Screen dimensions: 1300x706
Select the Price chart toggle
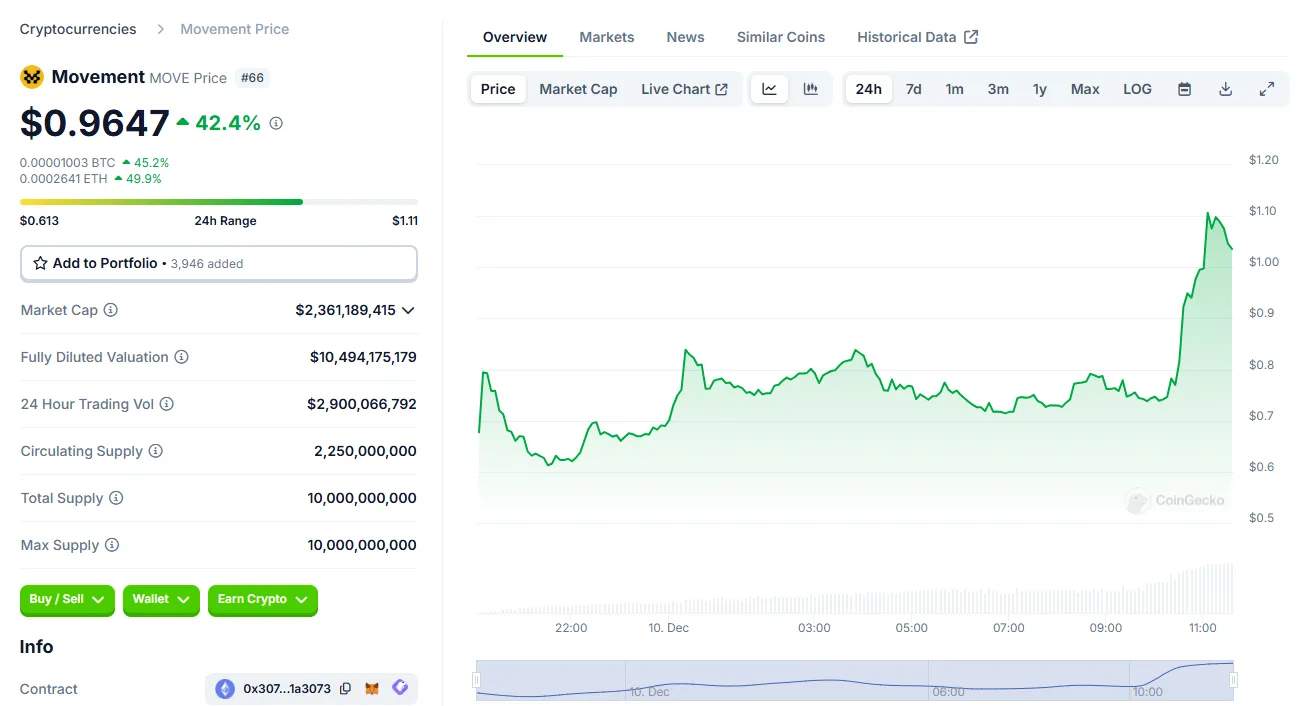click(498, 89)
